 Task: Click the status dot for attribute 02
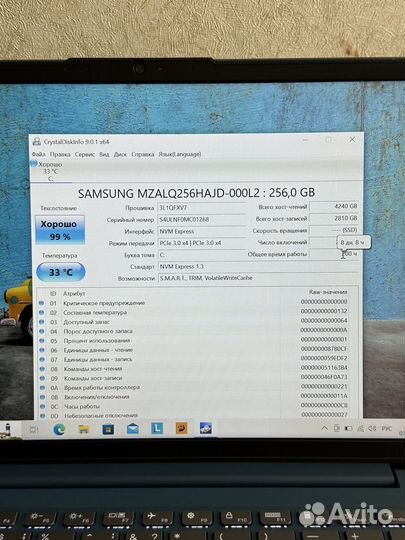point(41,312)
